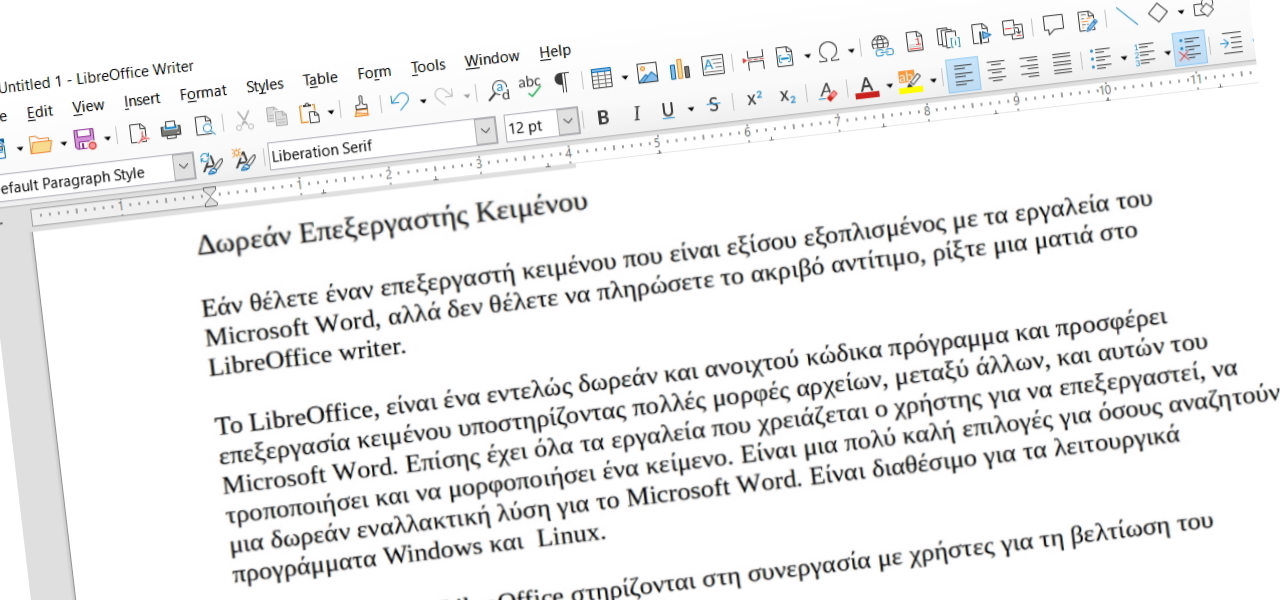Click the Paste clipboard icon
The height and width of the screenshot is (600, 1280).
[309, 113]
